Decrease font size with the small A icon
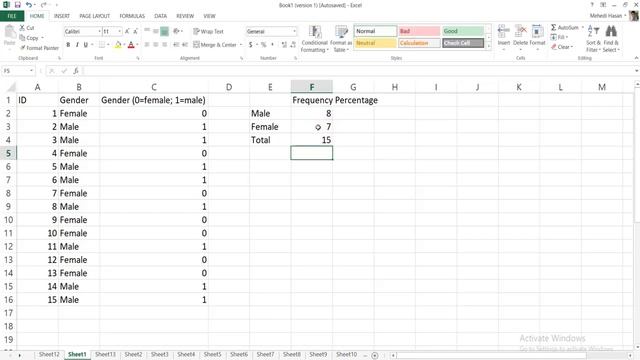This screenshot has width=640, height=360. pyautogui.click(x=135, y=31)
